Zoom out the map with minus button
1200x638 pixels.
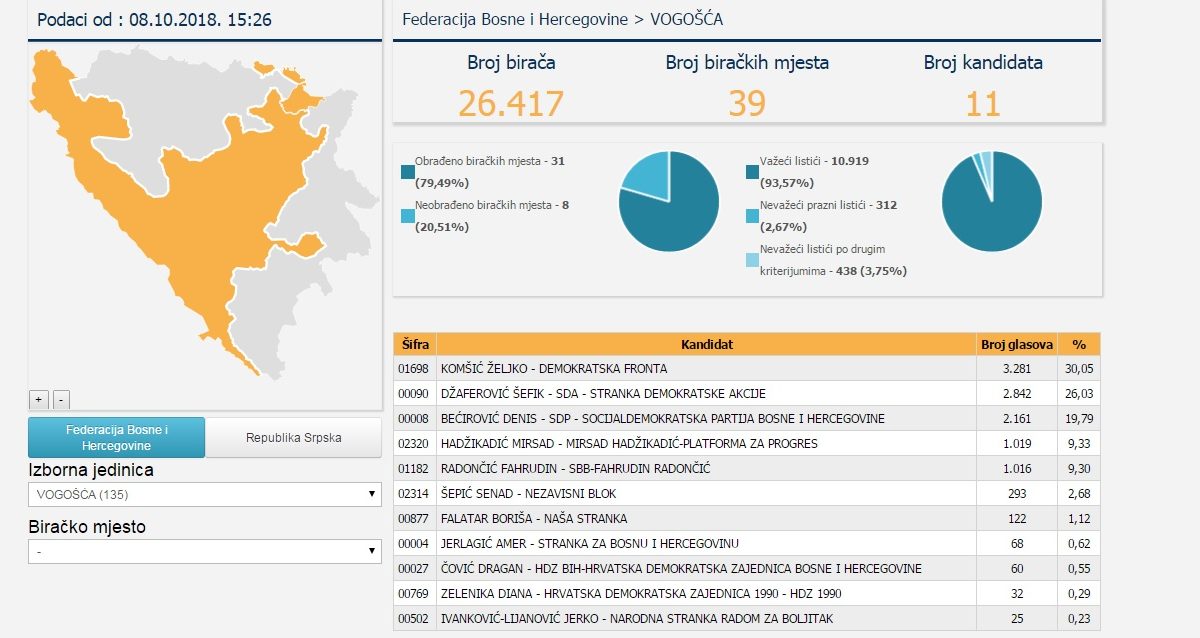click(61, 399)
